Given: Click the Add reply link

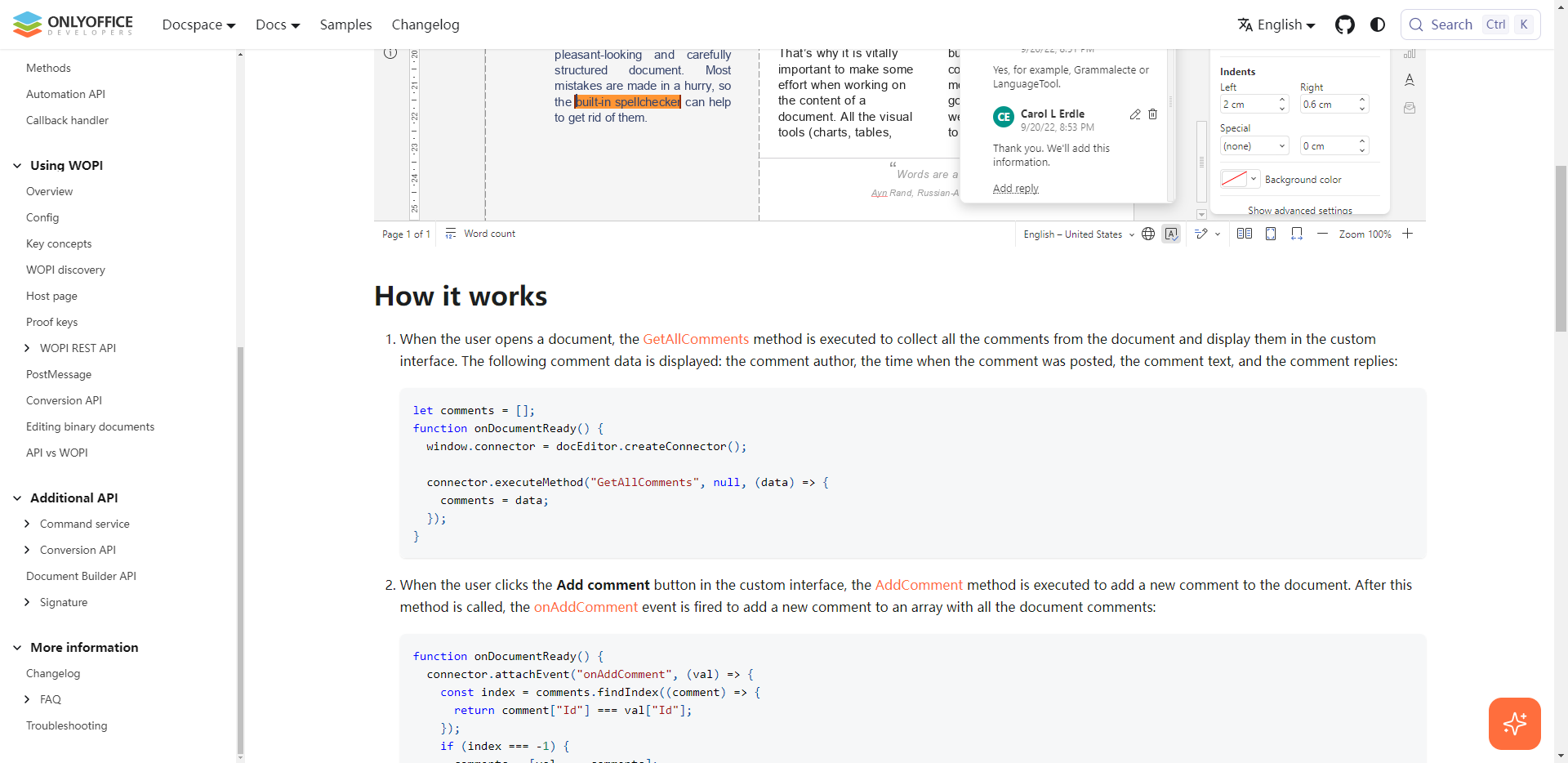Looking at the screenshot, I should [1015, 189].
